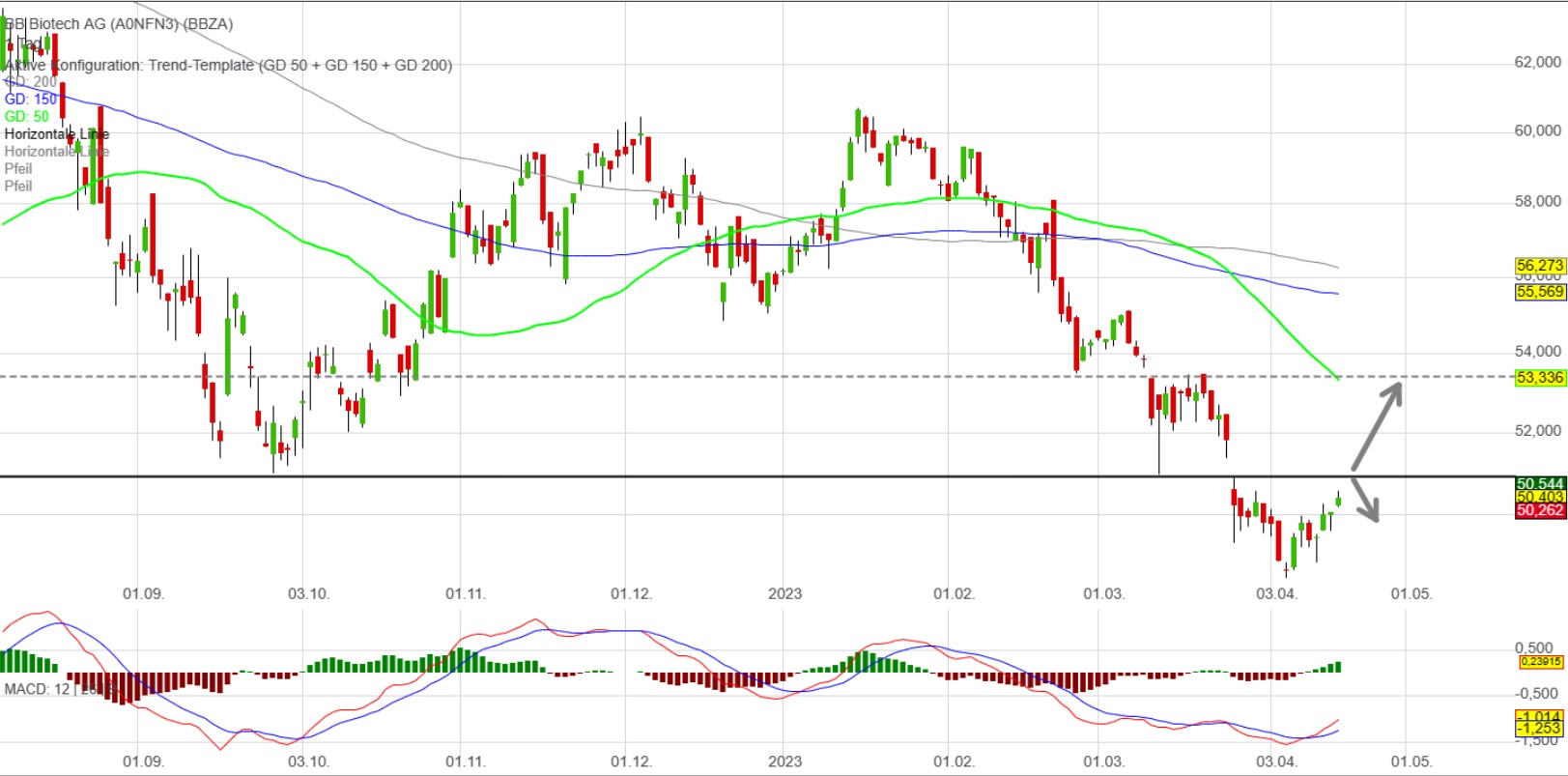Open the Aktive Konfiguration Trend-Template label
Image resolution: width=1568 pixels, height=776 pixels.
[x=228, y=65]
